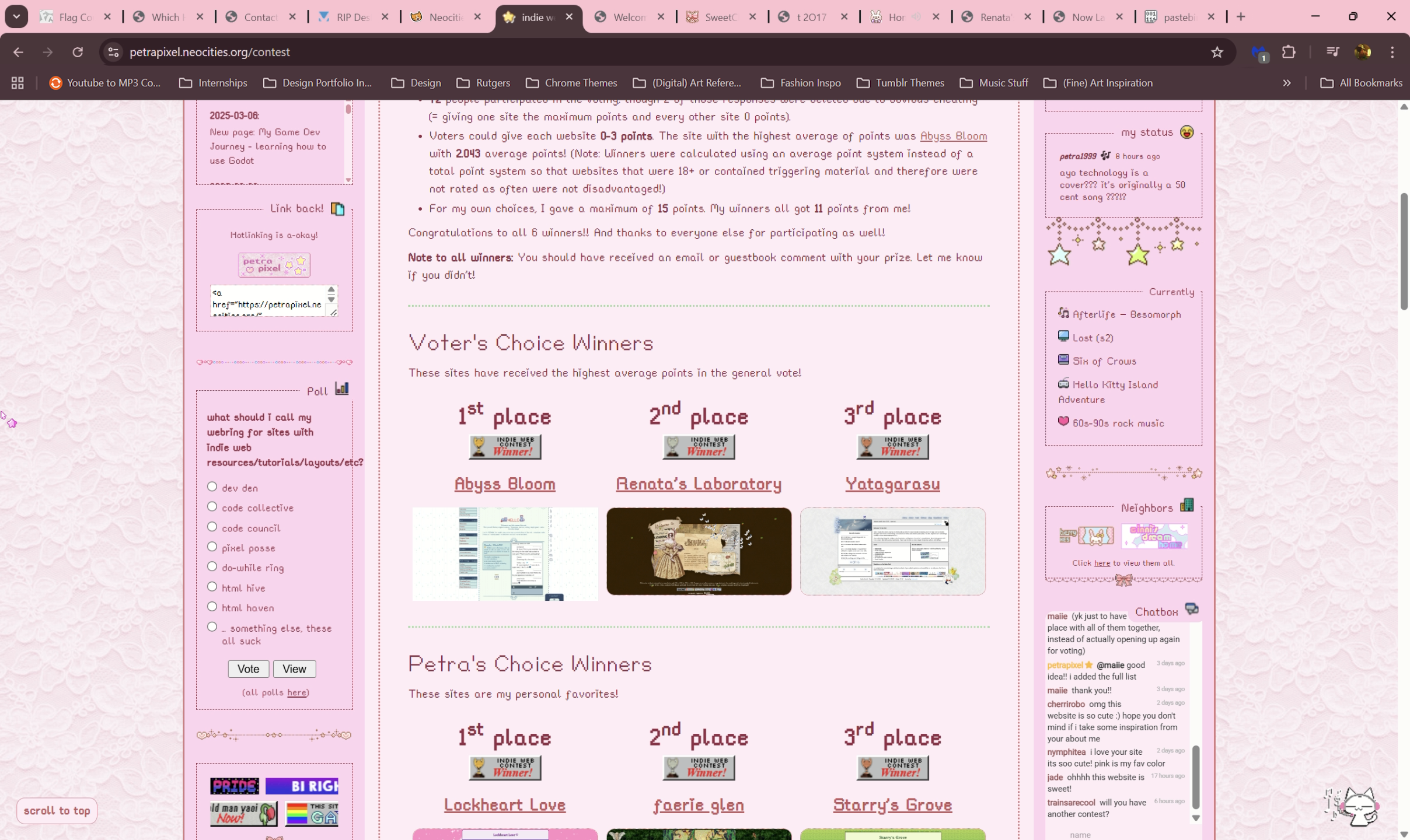Switch to the 'RIP Des' tab
The image size is (1410, 840).
click(x=353, y=17)
